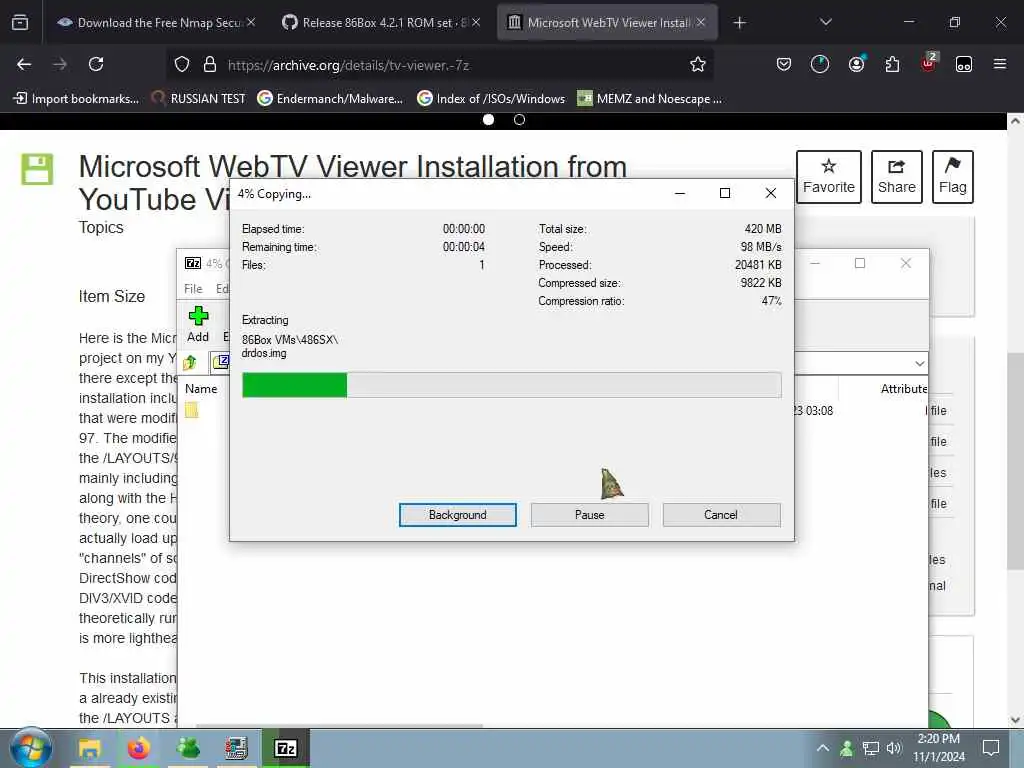The image size is (1024, 768).
Task: Click the extension icon next to the menu
Action: [963, 64]
